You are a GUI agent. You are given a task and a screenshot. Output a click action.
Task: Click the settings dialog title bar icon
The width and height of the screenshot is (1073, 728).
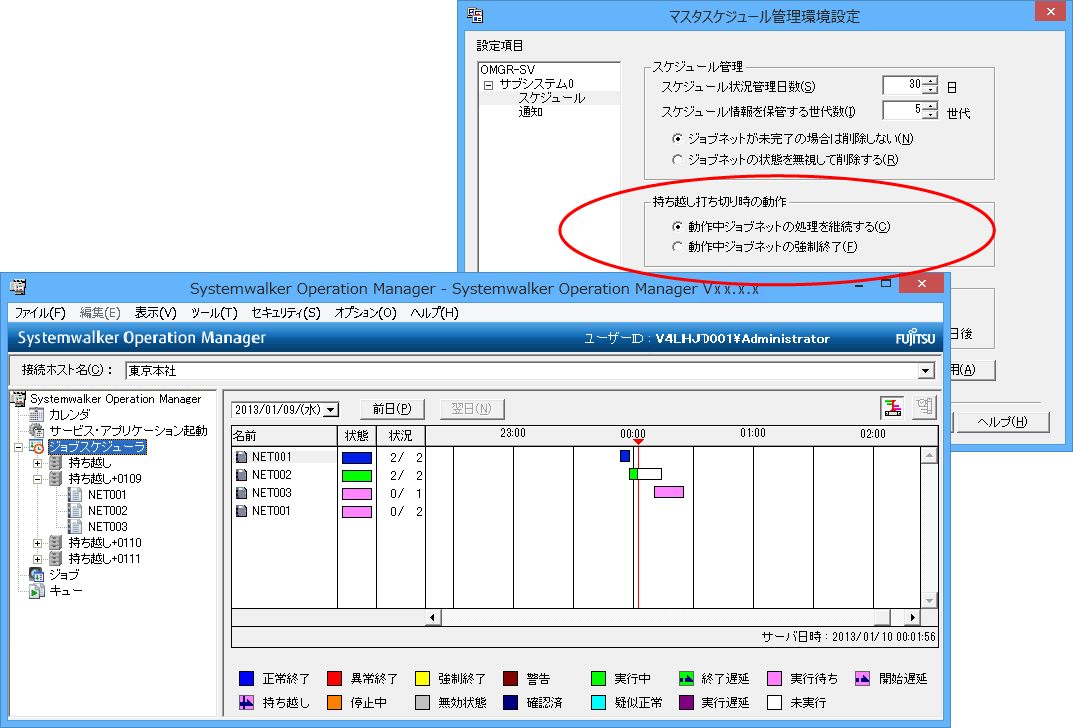475,15
